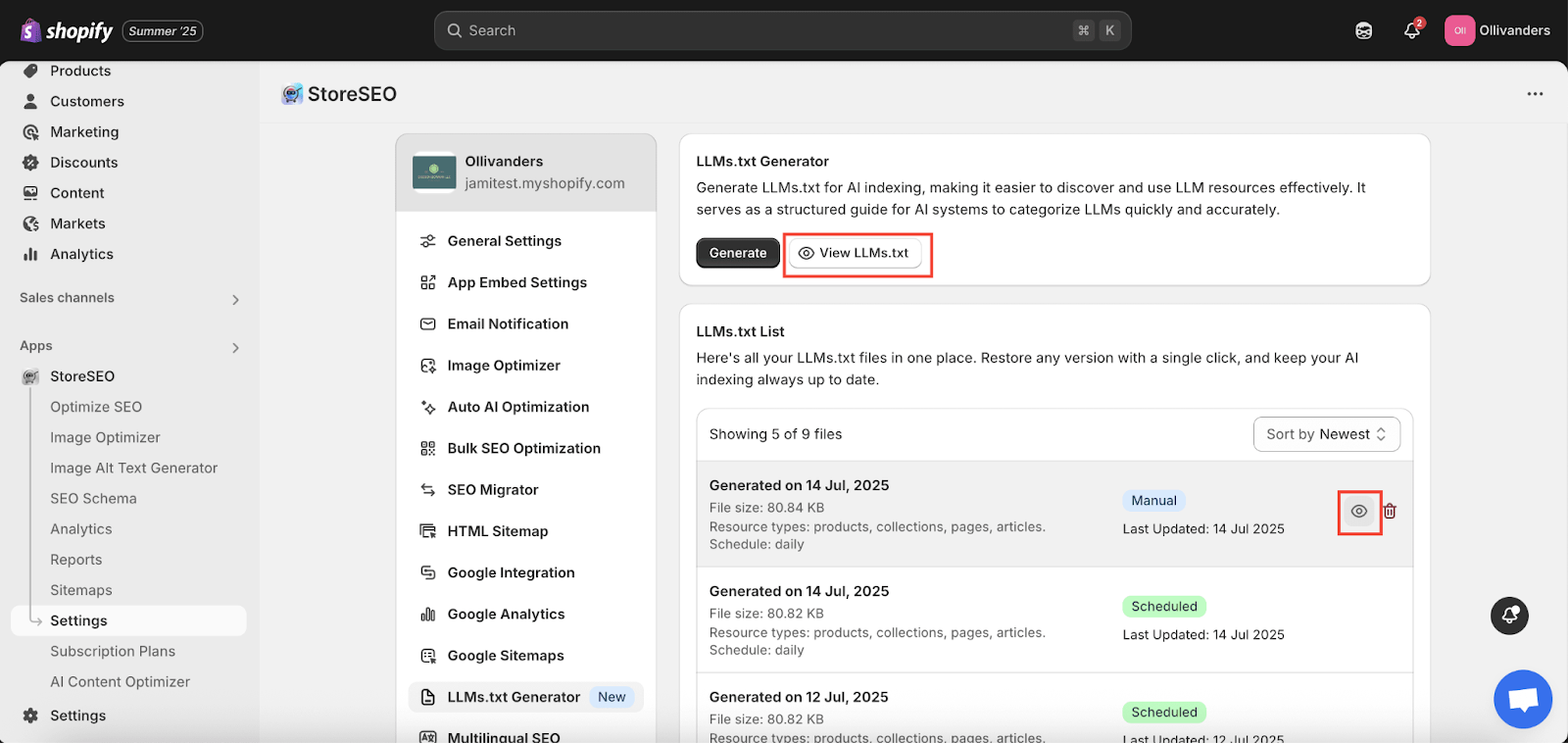Open the Sort by Newest dropdown
The height and width of the screenshot is (743, 1568).
(x=1327, y=434)
